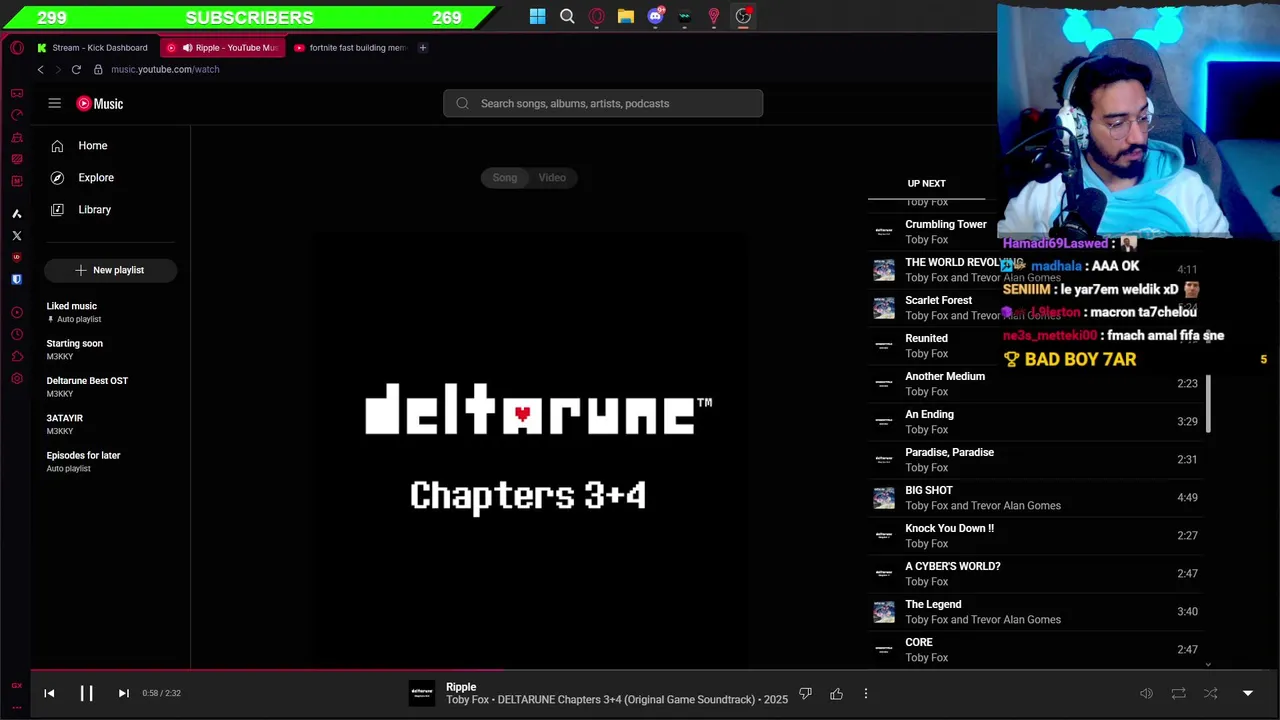This screenshot has width=1280, height=720.
Task: Play BIG SHOT from the queue
Action: click(1036, 498)
